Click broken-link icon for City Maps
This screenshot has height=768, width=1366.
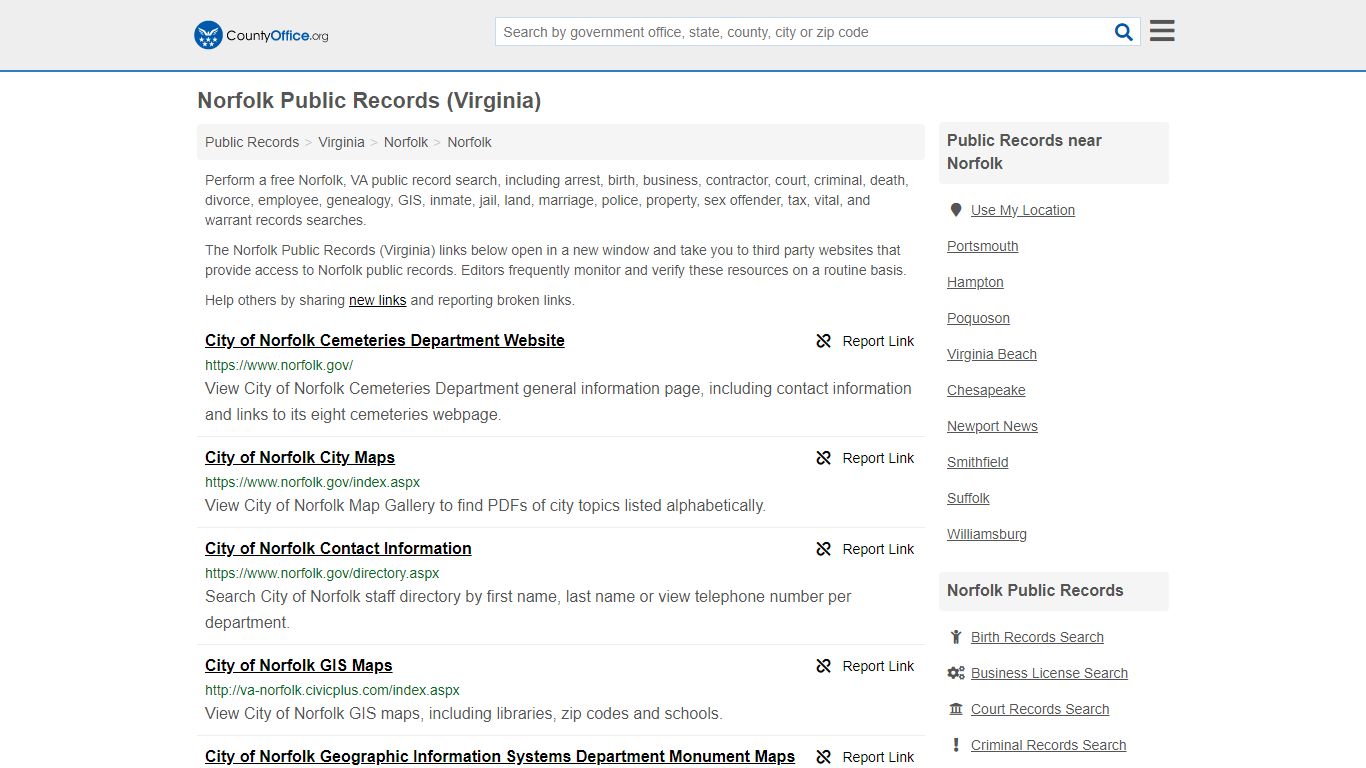824,458
